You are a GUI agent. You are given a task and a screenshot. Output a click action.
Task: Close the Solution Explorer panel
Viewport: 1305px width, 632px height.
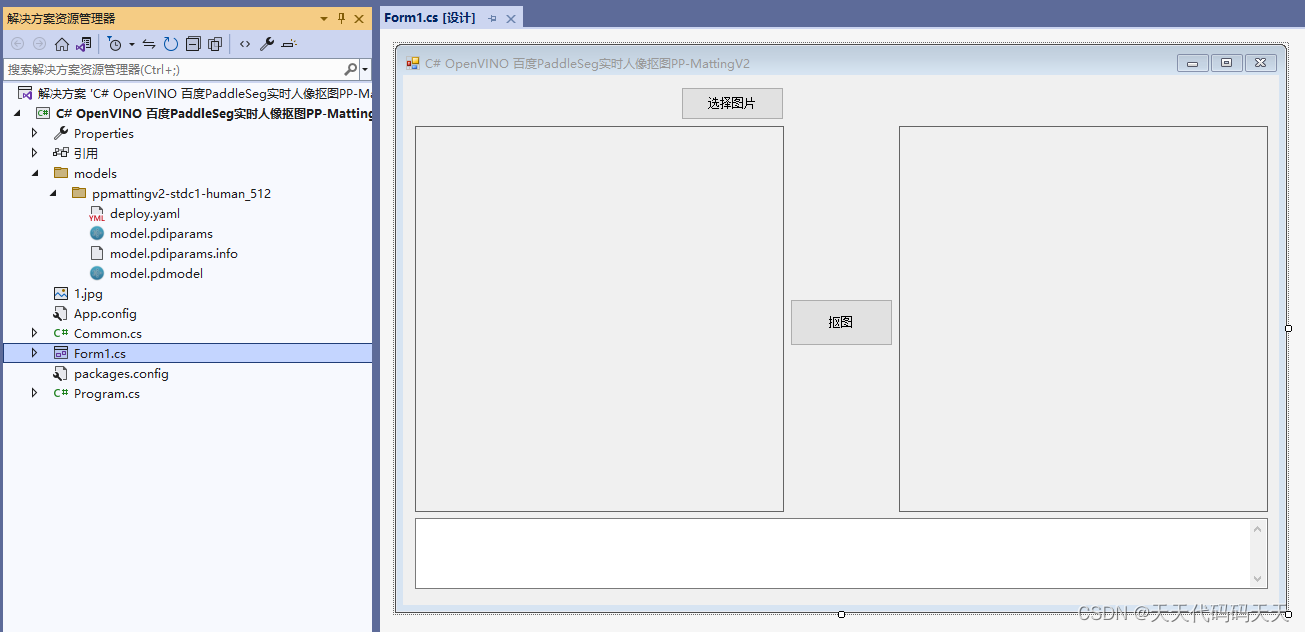pos(360,19)
